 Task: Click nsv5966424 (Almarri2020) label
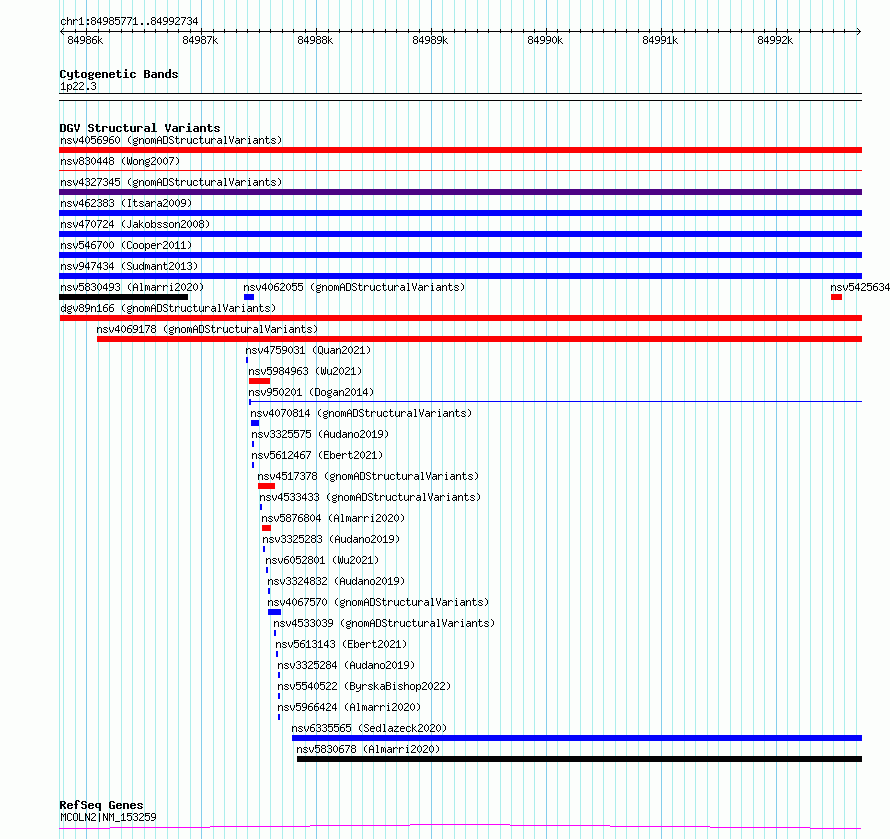349,707
